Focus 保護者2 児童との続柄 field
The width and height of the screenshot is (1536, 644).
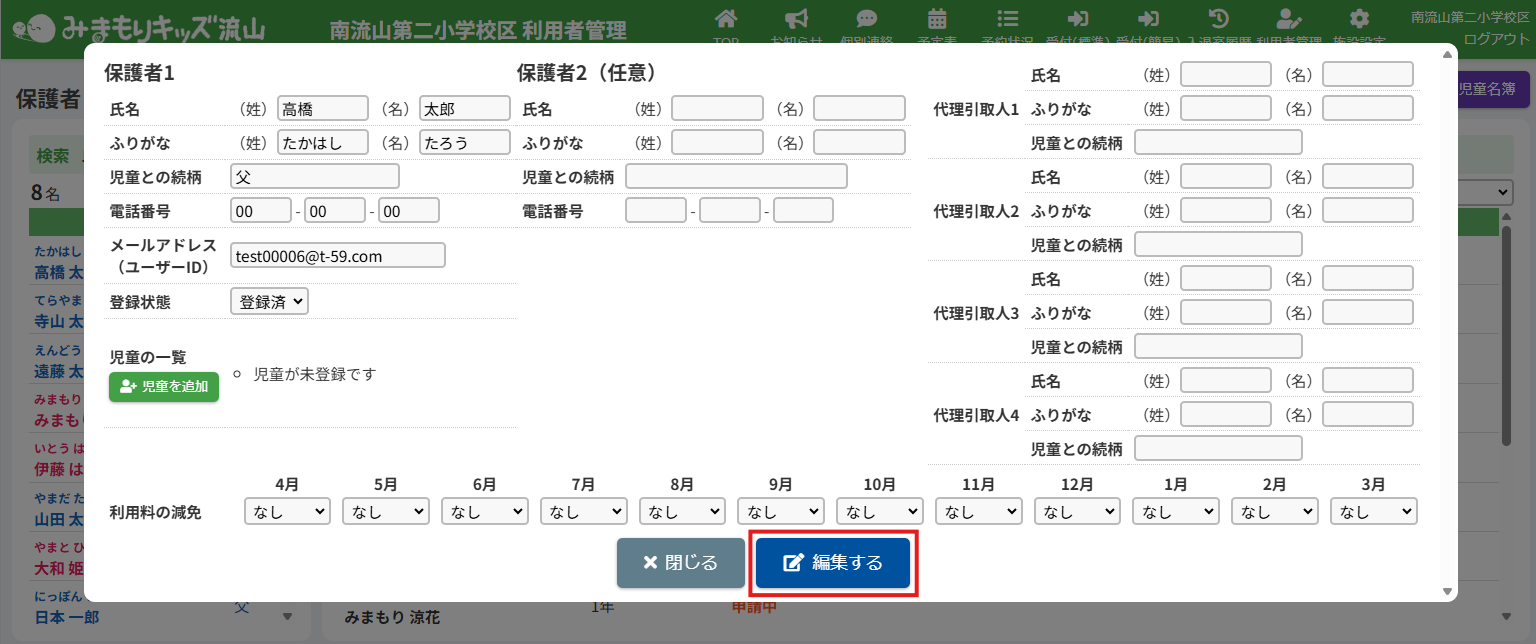(736, 177)
